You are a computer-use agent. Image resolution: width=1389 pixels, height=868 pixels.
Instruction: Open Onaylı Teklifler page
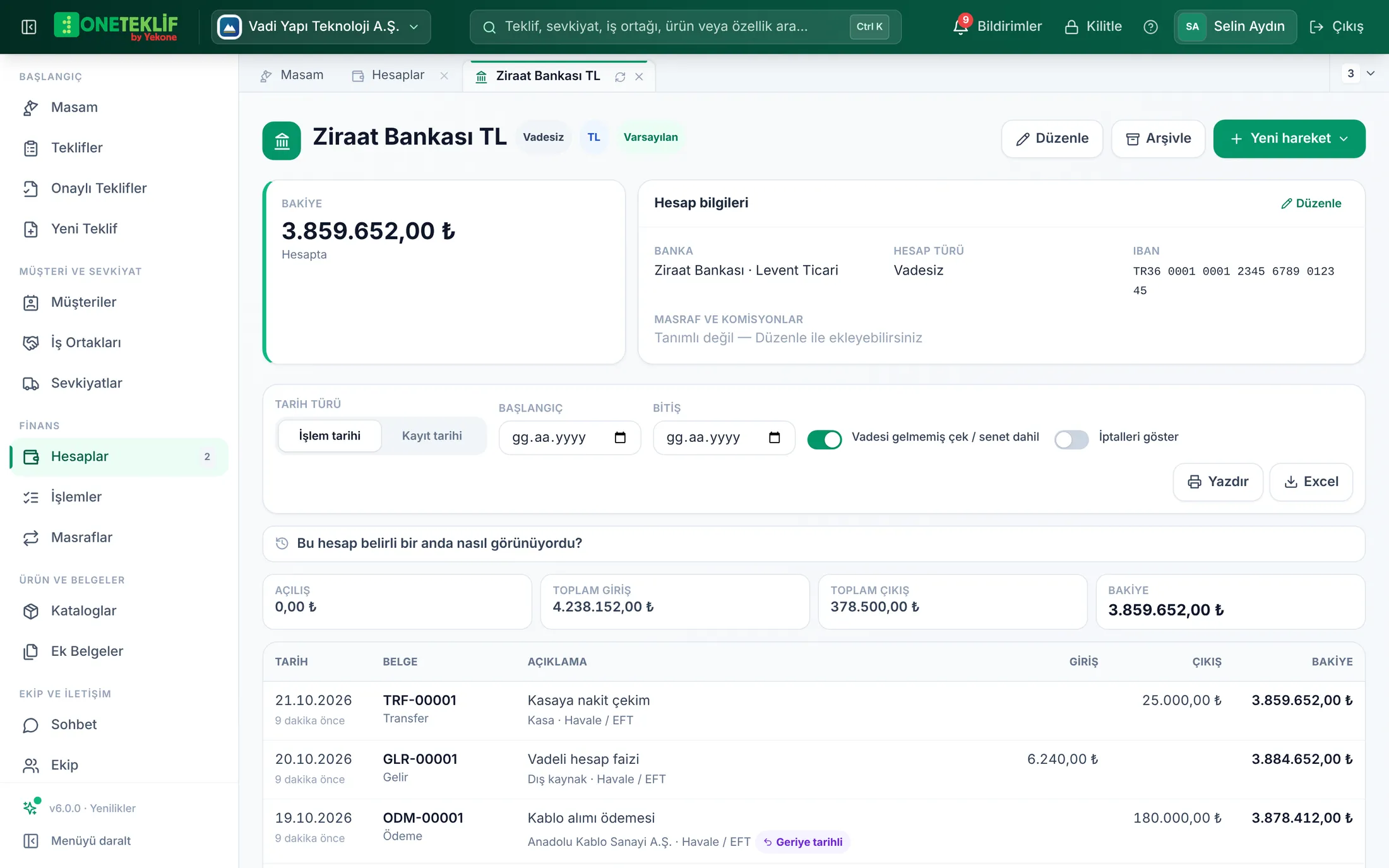tap(119, 188)
